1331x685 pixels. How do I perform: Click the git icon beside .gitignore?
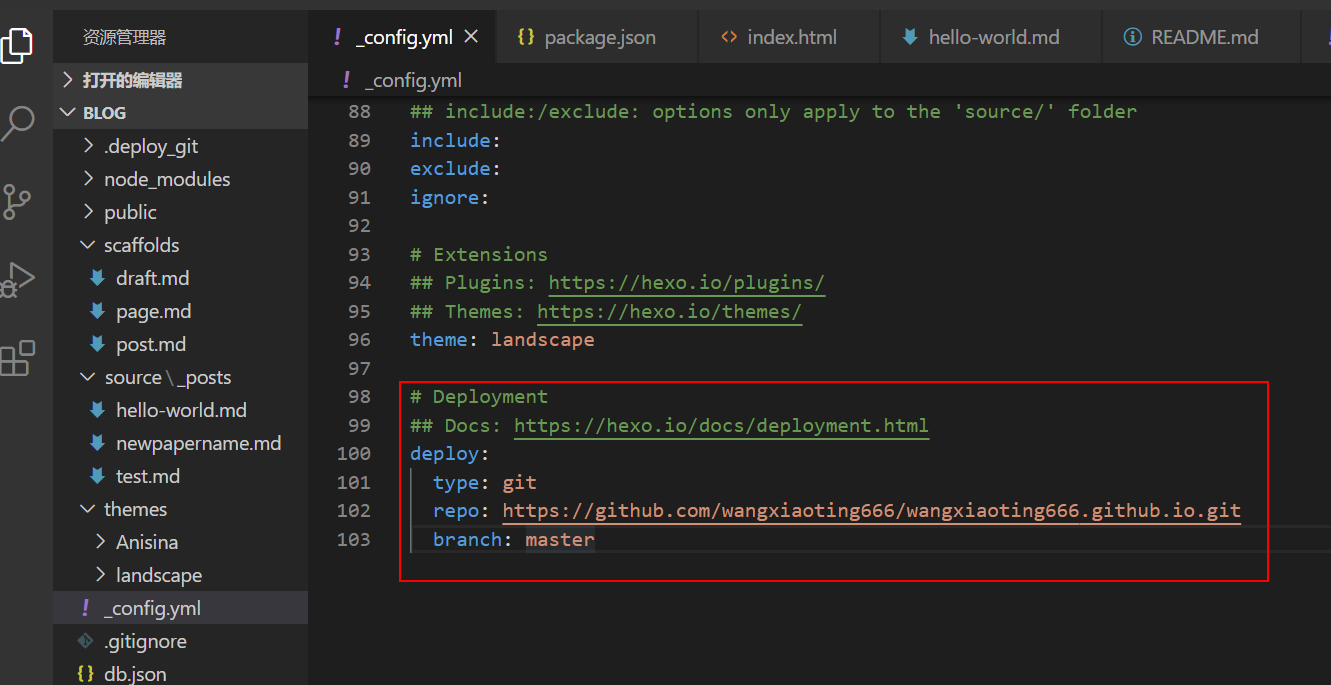86,641
